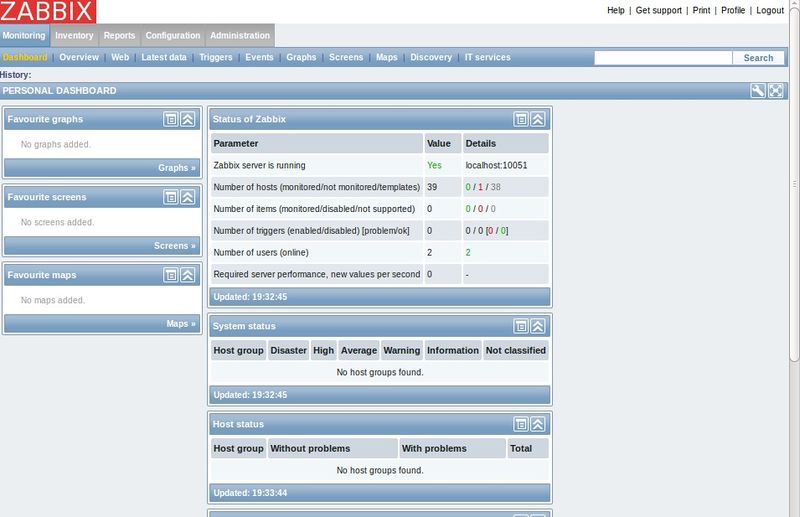Image resolution: width=800 pixels, height=517 pixels.
Task: Open Favourite screens widget menu icon
Action: (x=171, y=197)
